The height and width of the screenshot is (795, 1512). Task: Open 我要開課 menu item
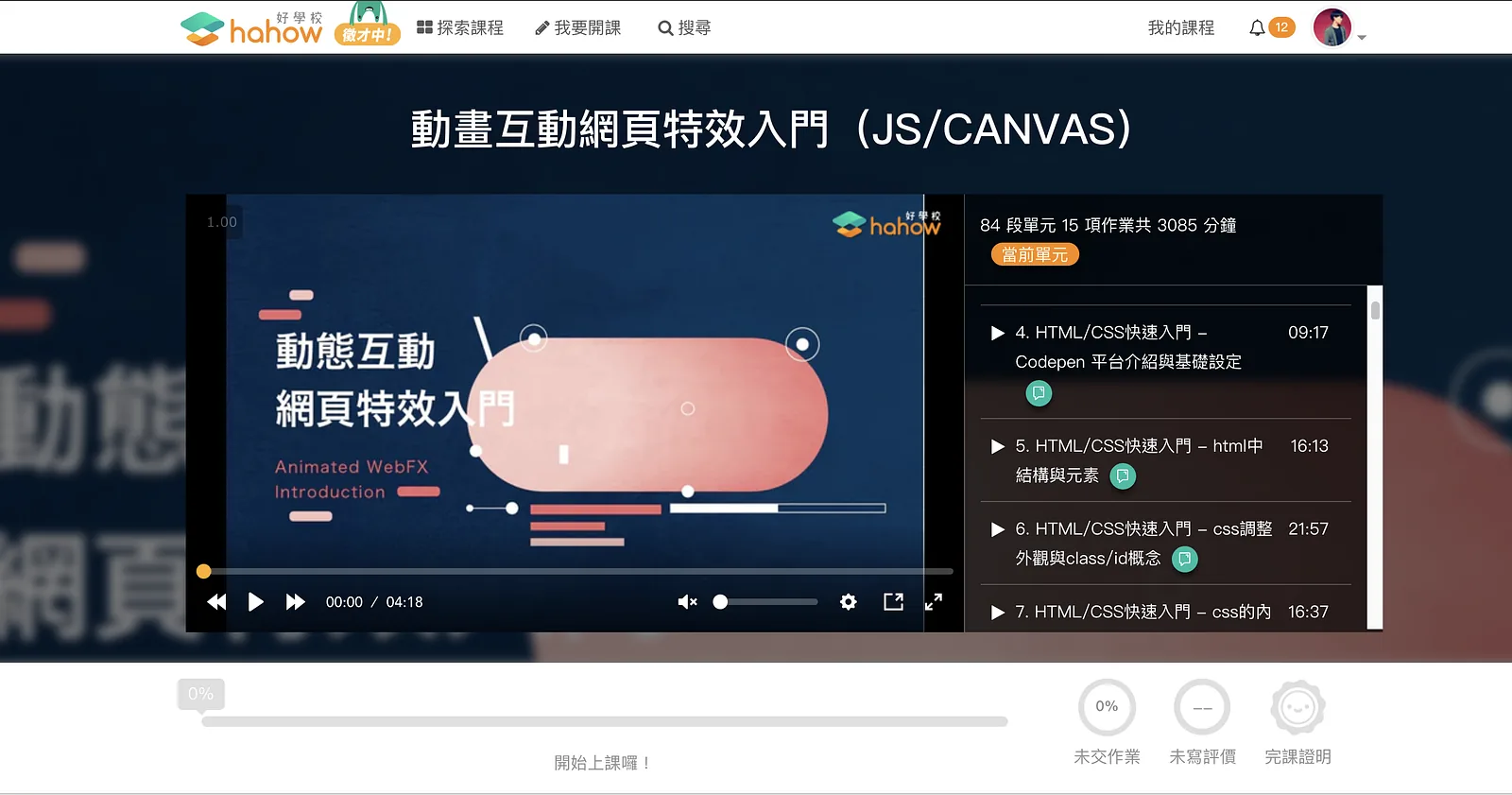tap(578, 28)
